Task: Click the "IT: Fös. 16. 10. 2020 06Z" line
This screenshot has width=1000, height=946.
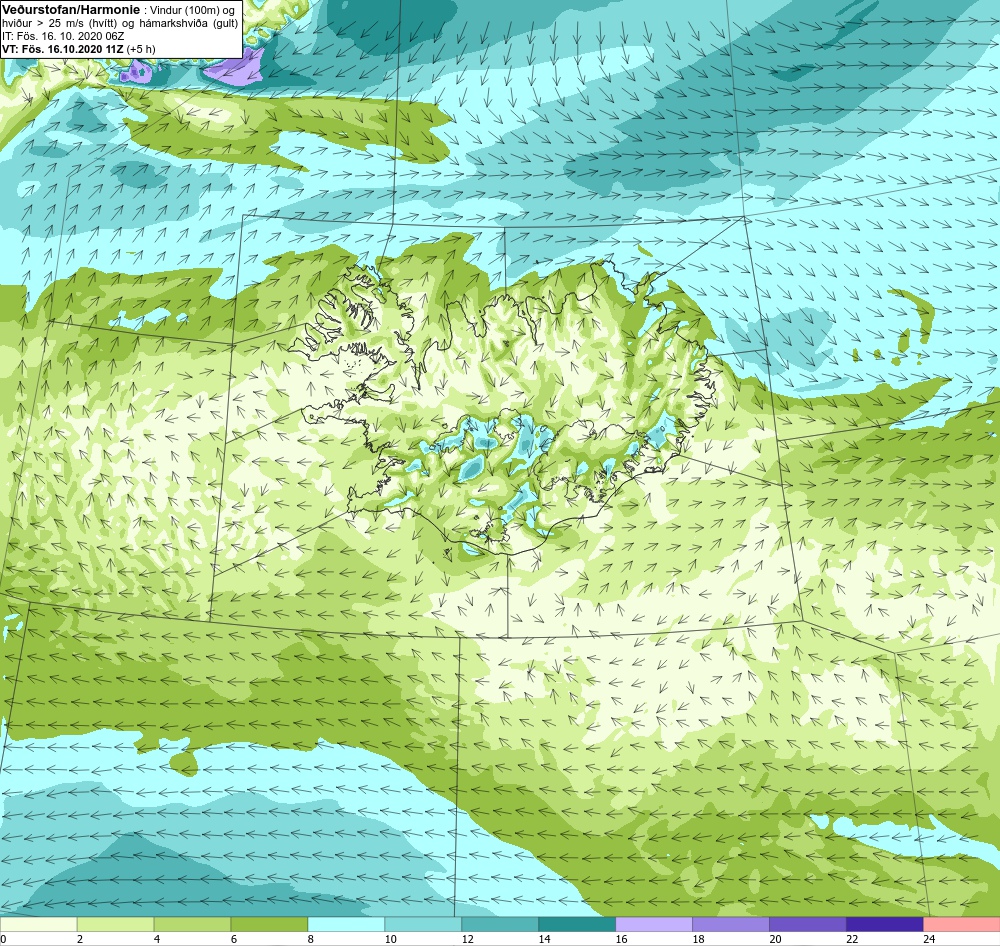Action: coord(63,36)
